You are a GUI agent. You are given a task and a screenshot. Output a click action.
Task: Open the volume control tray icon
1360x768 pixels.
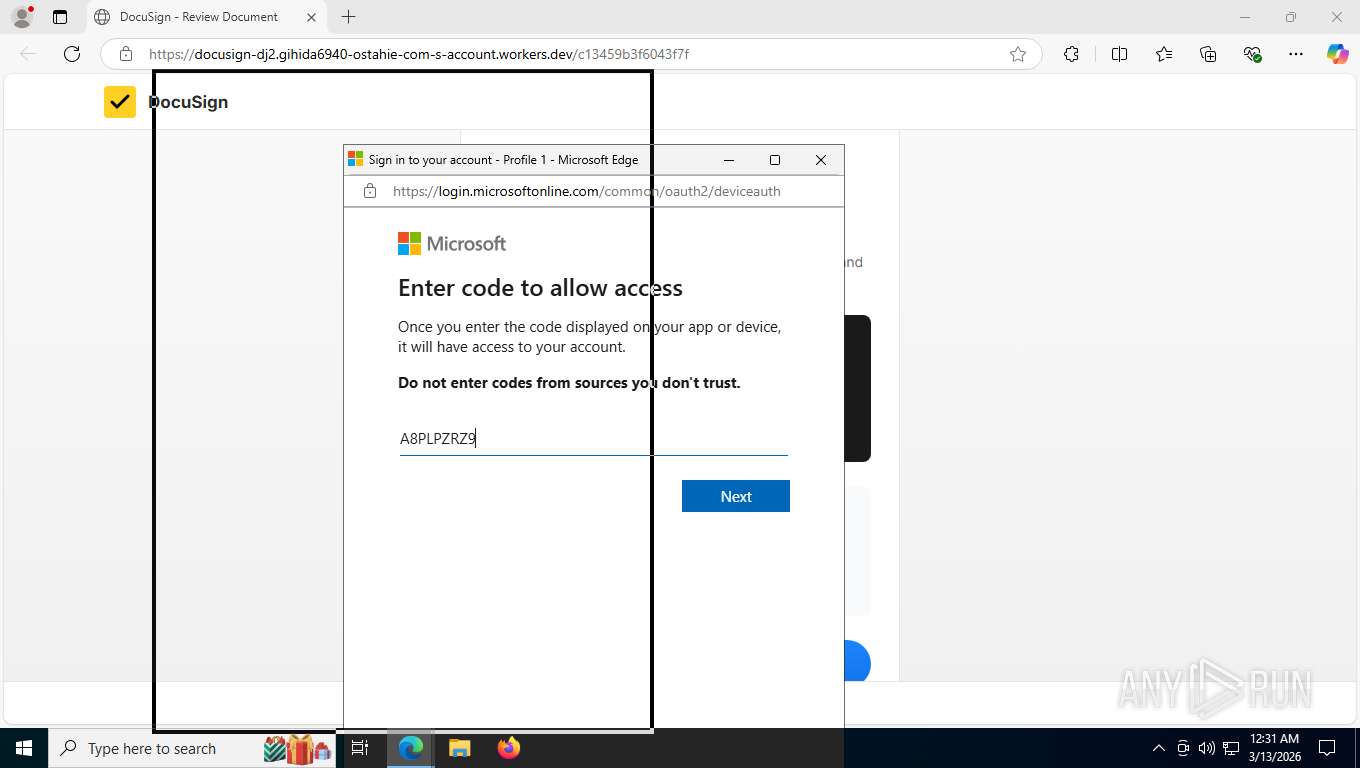[x=1207, y=748]
